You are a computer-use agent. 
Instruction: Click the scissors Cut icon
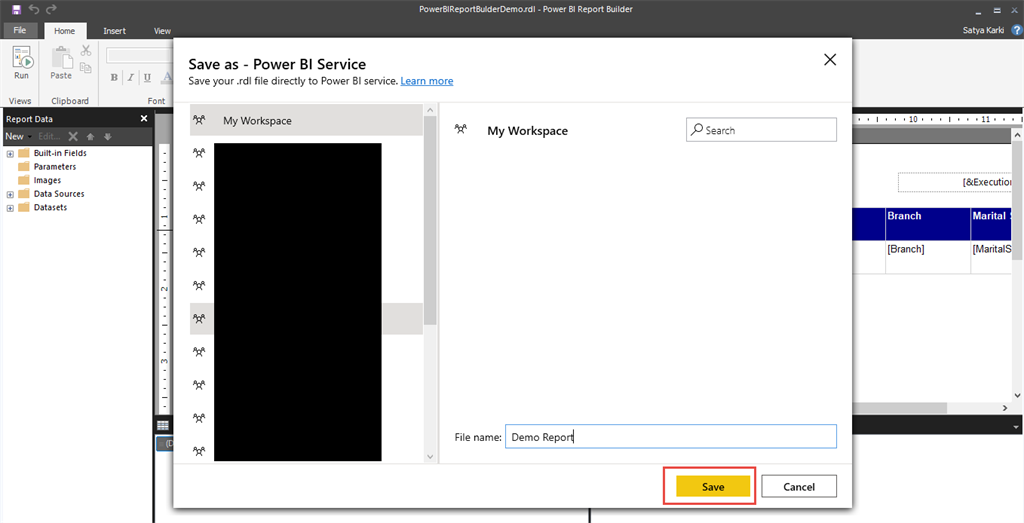86,50
